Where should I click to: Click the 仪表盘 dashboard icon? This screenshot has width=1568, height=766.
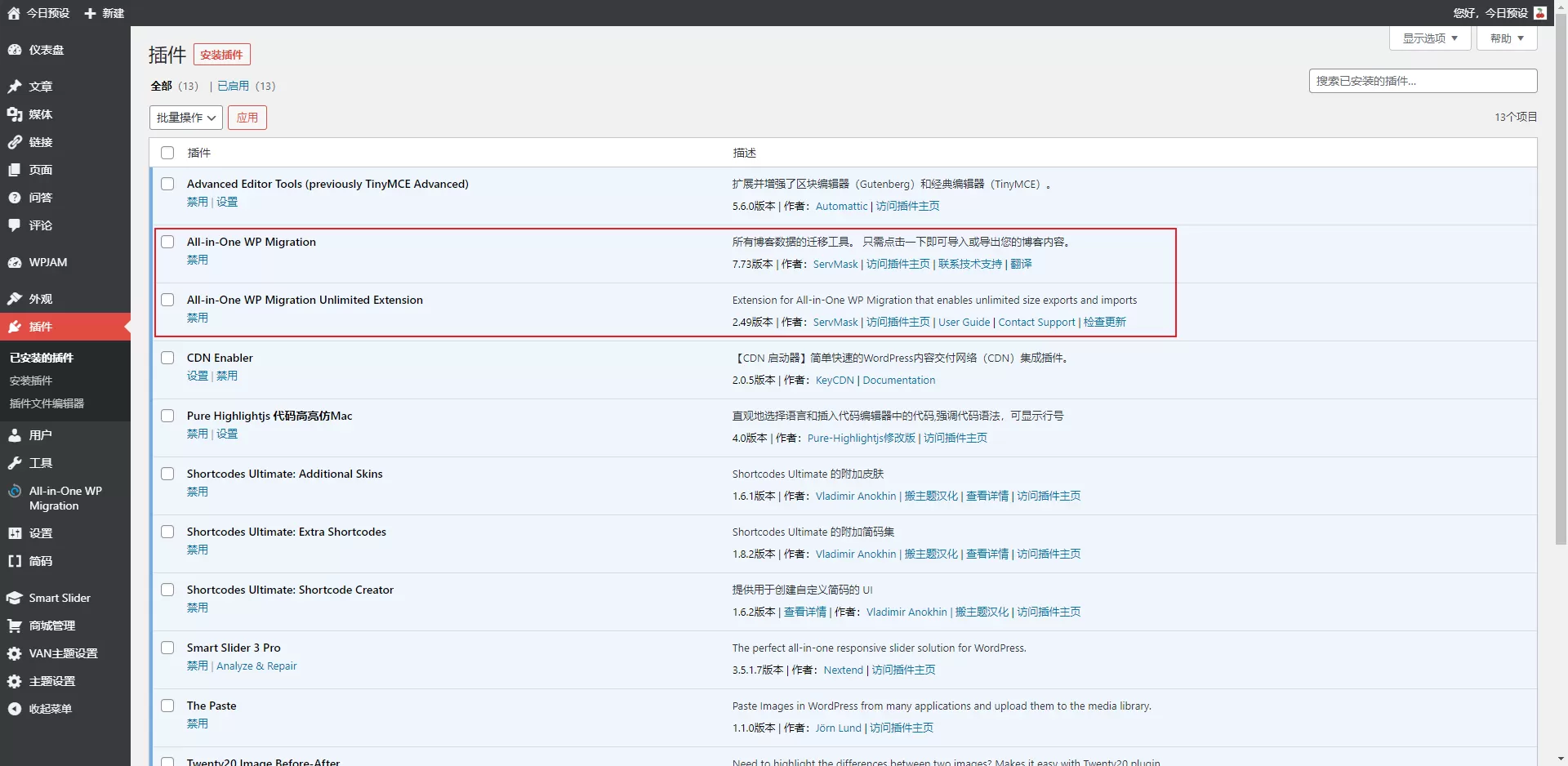[15, 50]
